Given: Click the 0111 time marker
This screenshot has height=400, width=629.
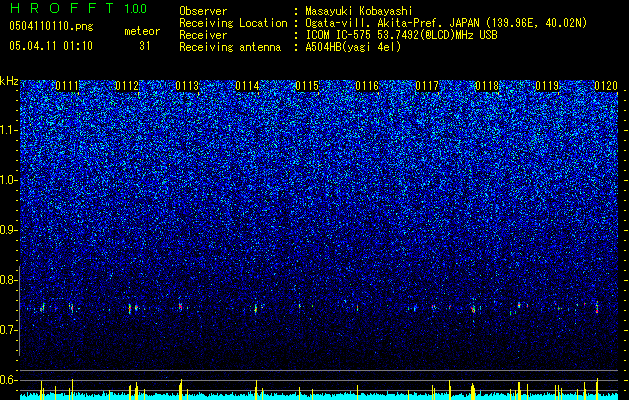Looking at the screenshot, I should pos(67,86).
